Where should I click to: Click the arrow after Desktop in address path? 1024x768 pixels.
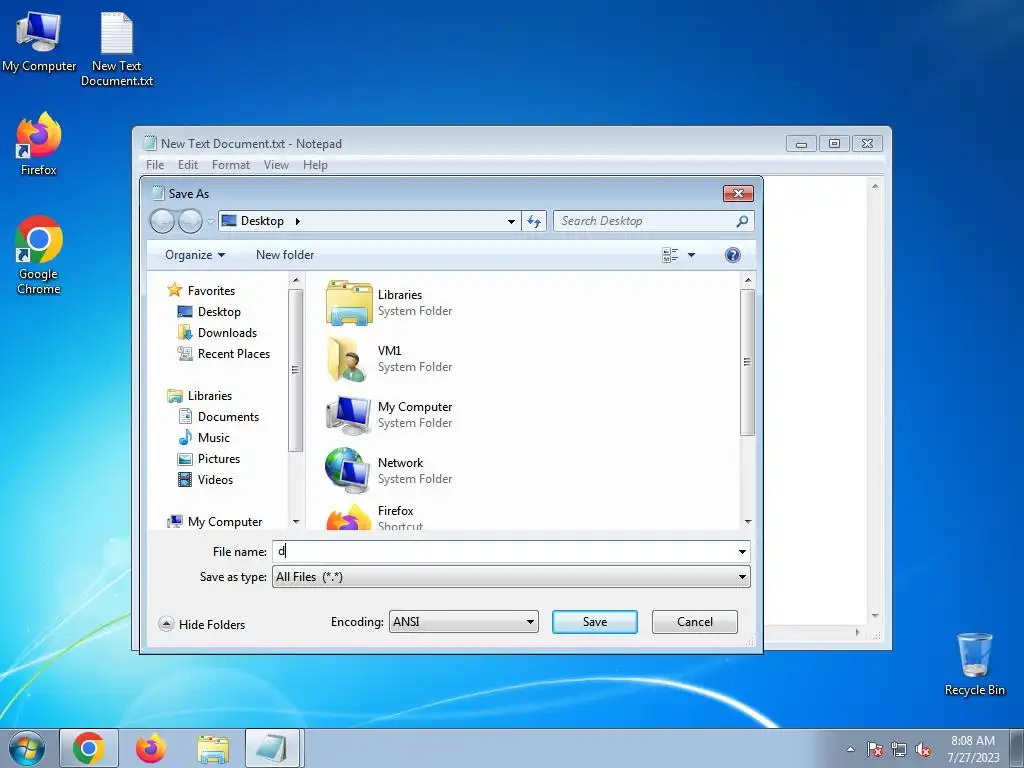coord(298,221)
